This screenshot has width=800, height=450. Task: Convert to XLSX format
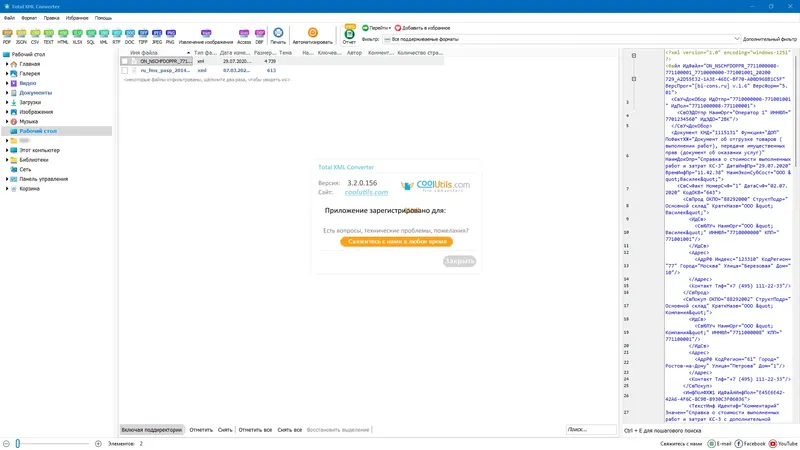[77, 36]
